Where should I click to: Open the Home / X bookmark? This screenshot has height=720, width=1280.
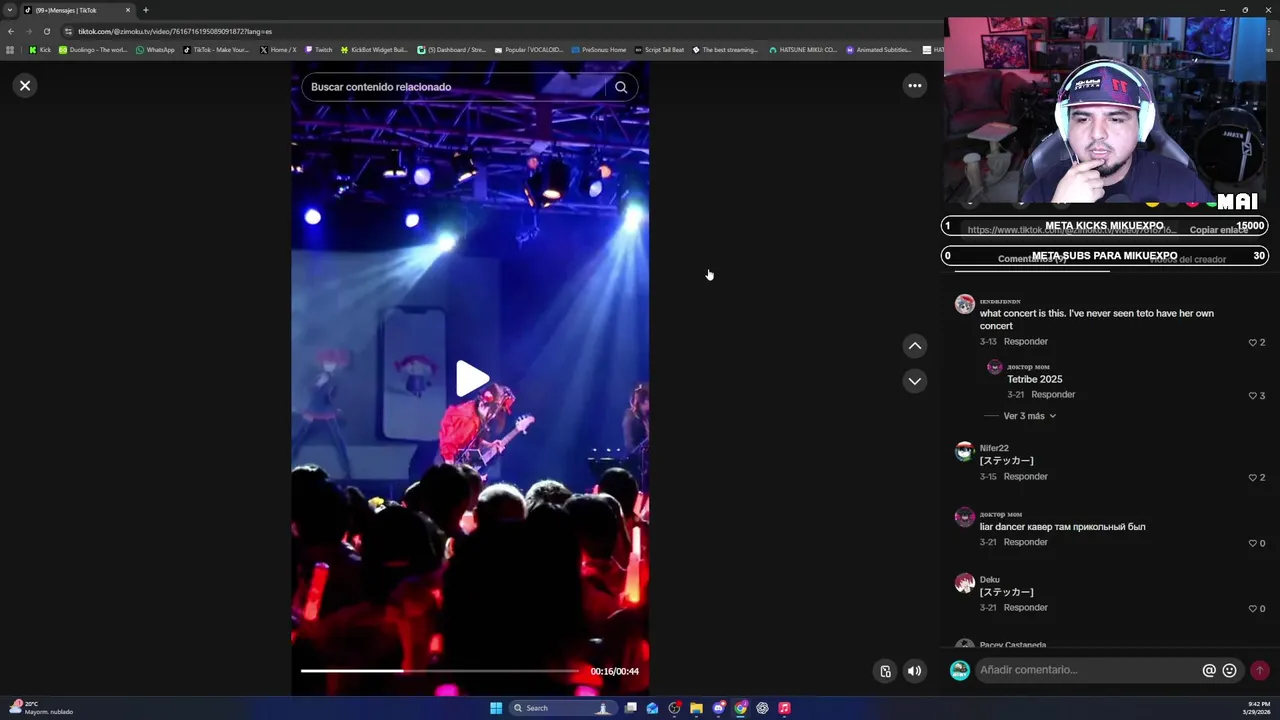278,50
